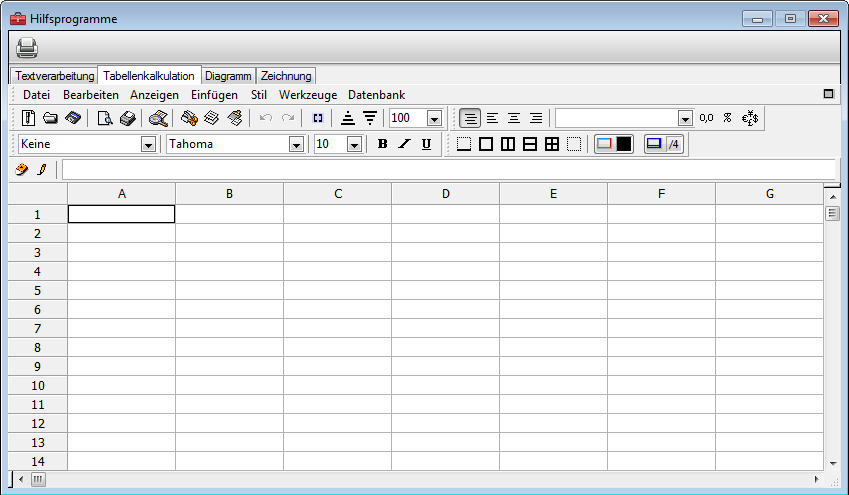Open the Keine style dropdown

[149, 145]
